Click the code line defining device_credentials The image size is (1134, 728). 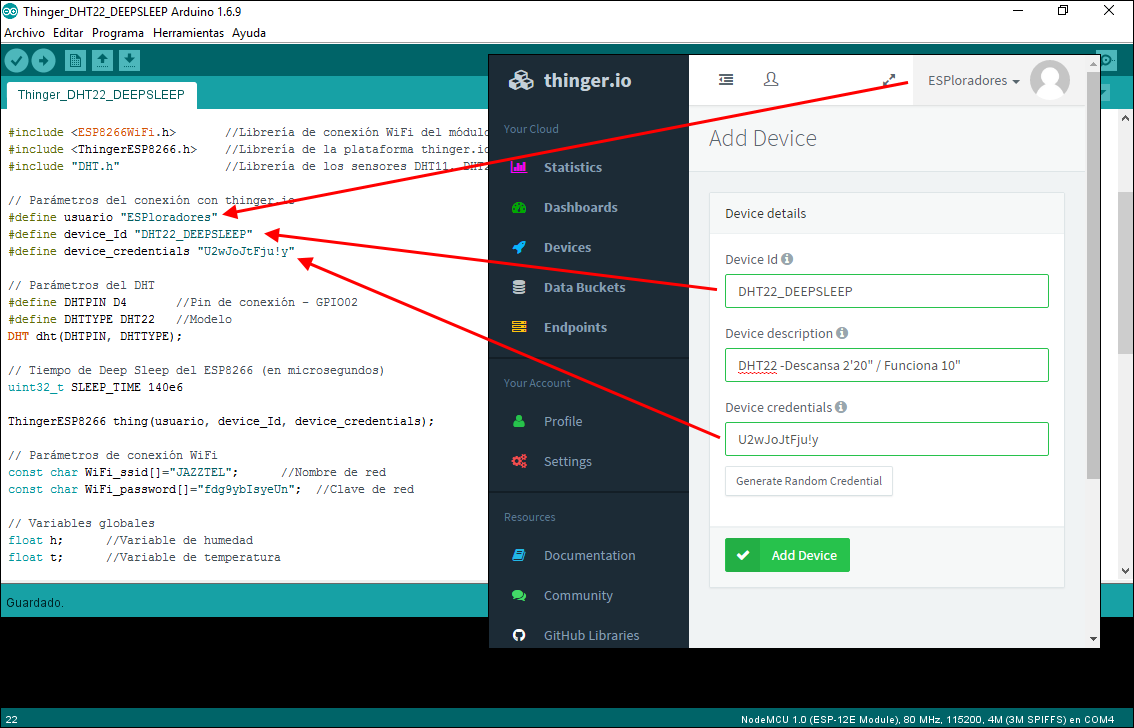pyautogui.click(x=151, y=251)
